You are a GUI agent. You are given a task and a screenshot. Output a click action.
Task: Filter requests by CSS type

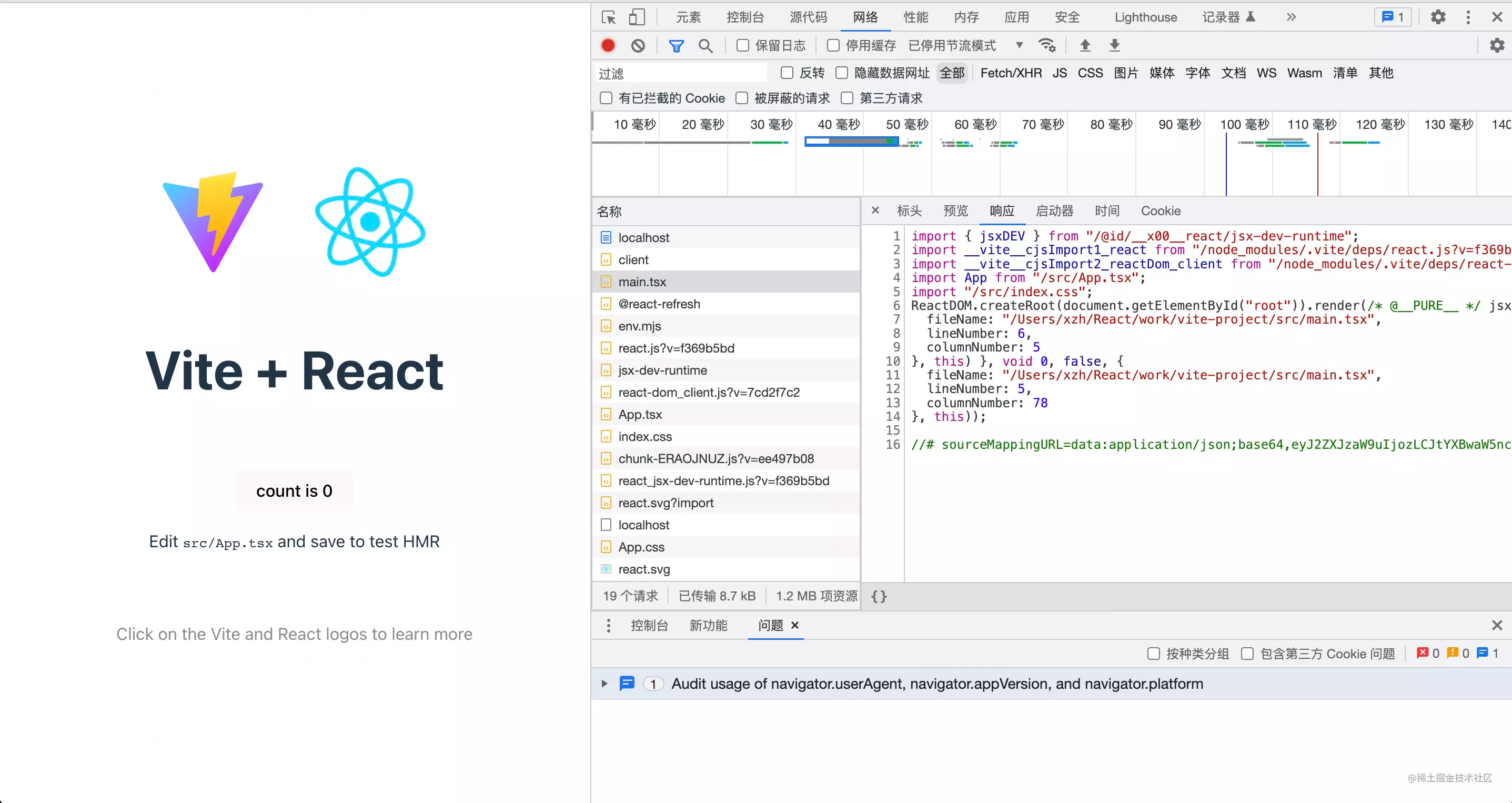point(1090,73)
